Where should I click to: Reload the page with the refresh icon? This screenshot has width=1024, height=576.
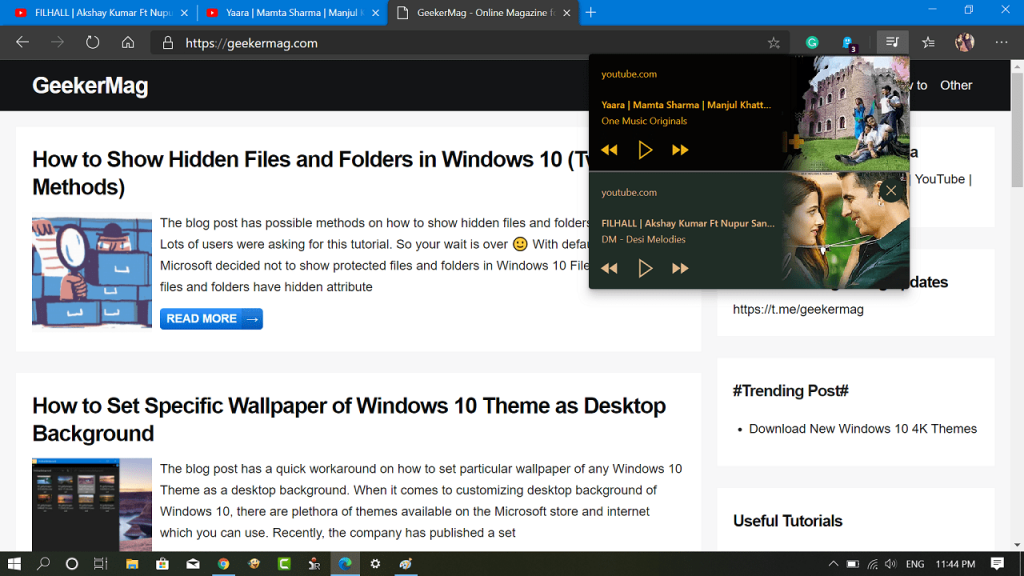[93, 42]
